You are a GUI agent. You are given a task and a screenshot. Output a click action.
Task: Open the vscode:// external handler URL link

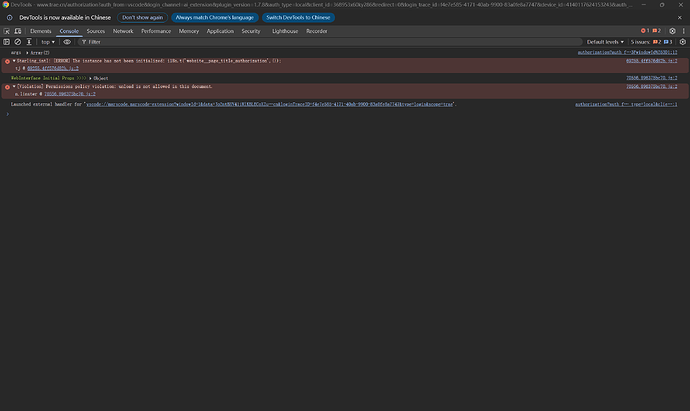point(269,104)
